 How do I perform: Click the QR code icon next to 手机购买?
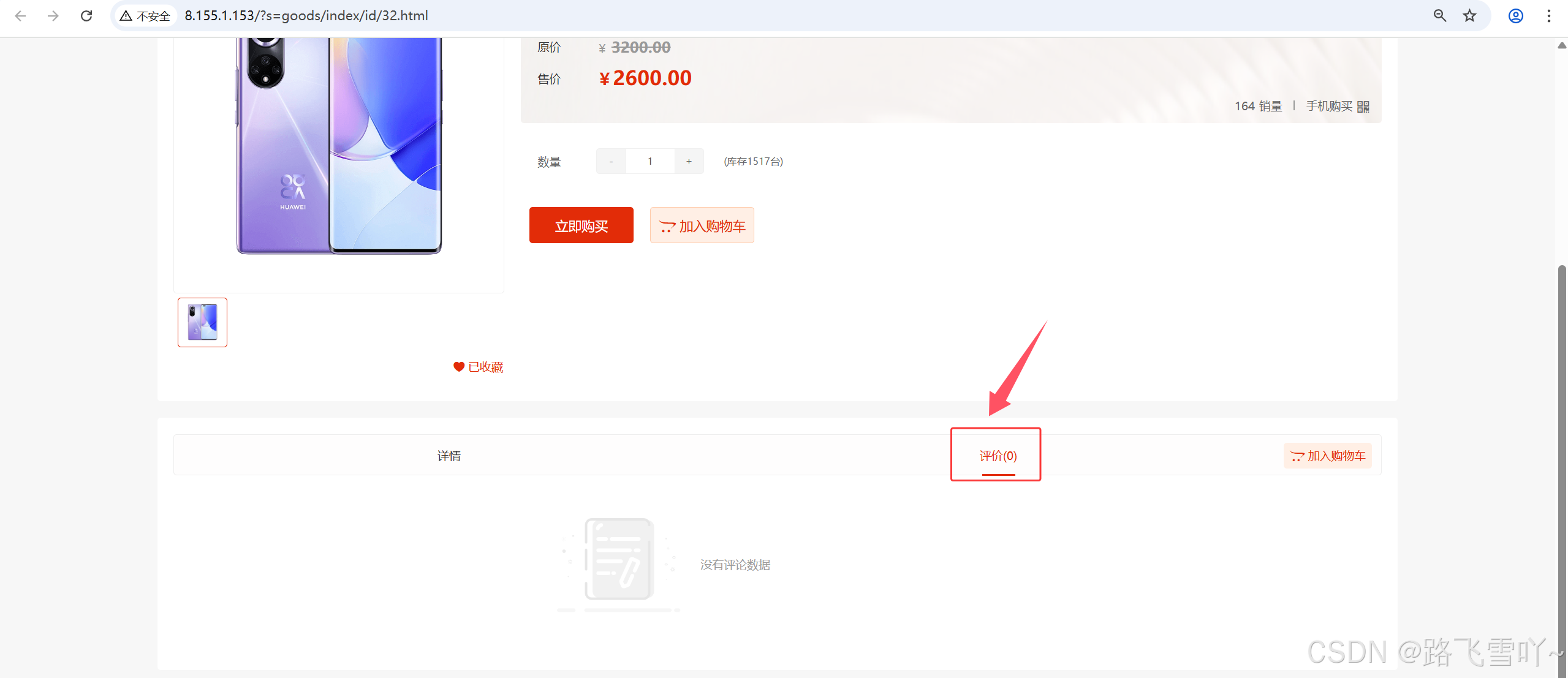click(1363, 107)
